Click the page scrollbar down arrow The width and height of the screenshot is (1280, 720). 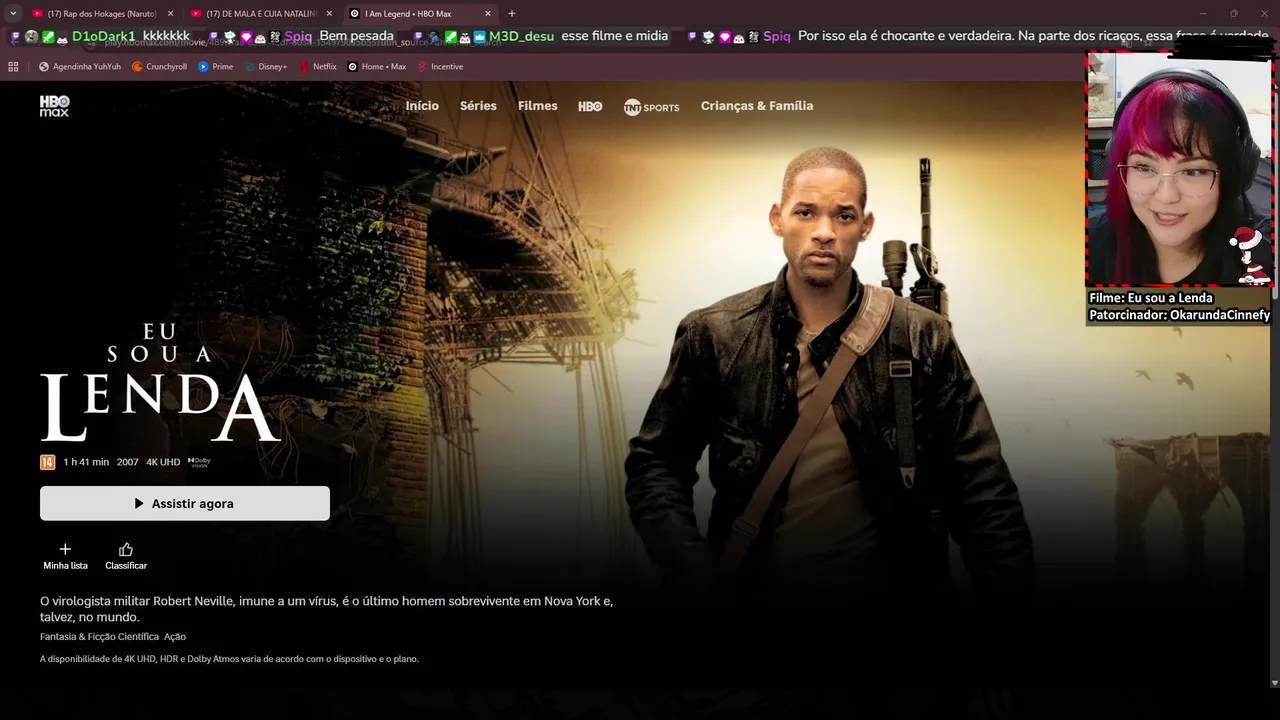click(1274, 682)
